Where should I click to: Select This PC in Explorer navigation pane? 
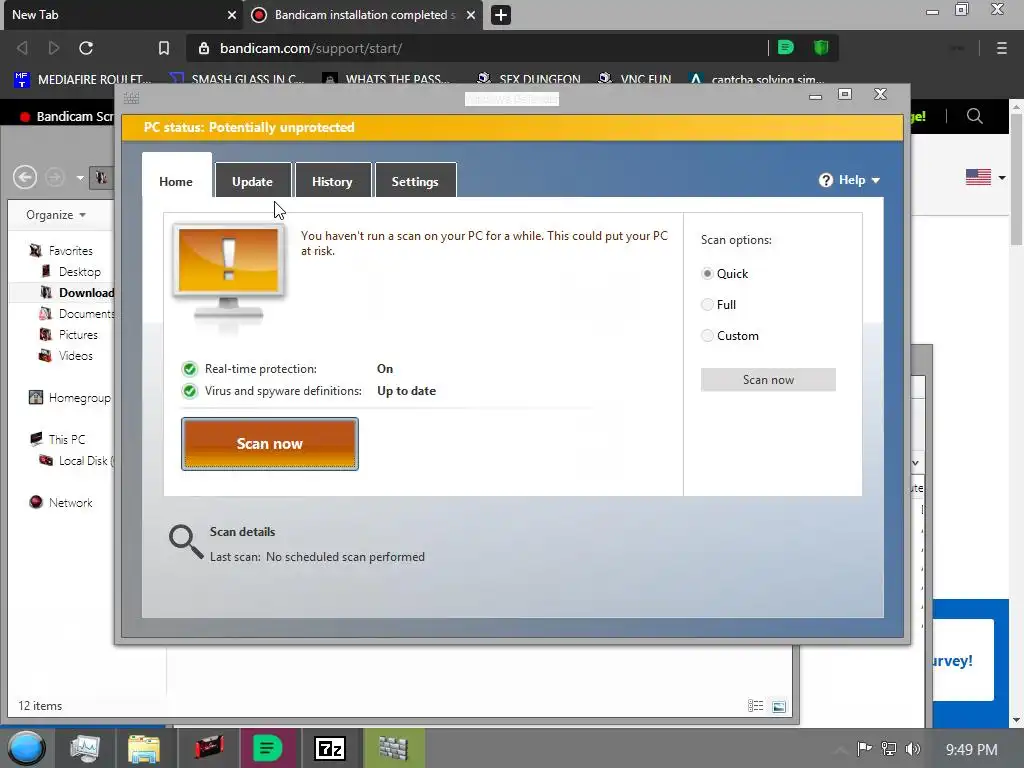(57, 440)
